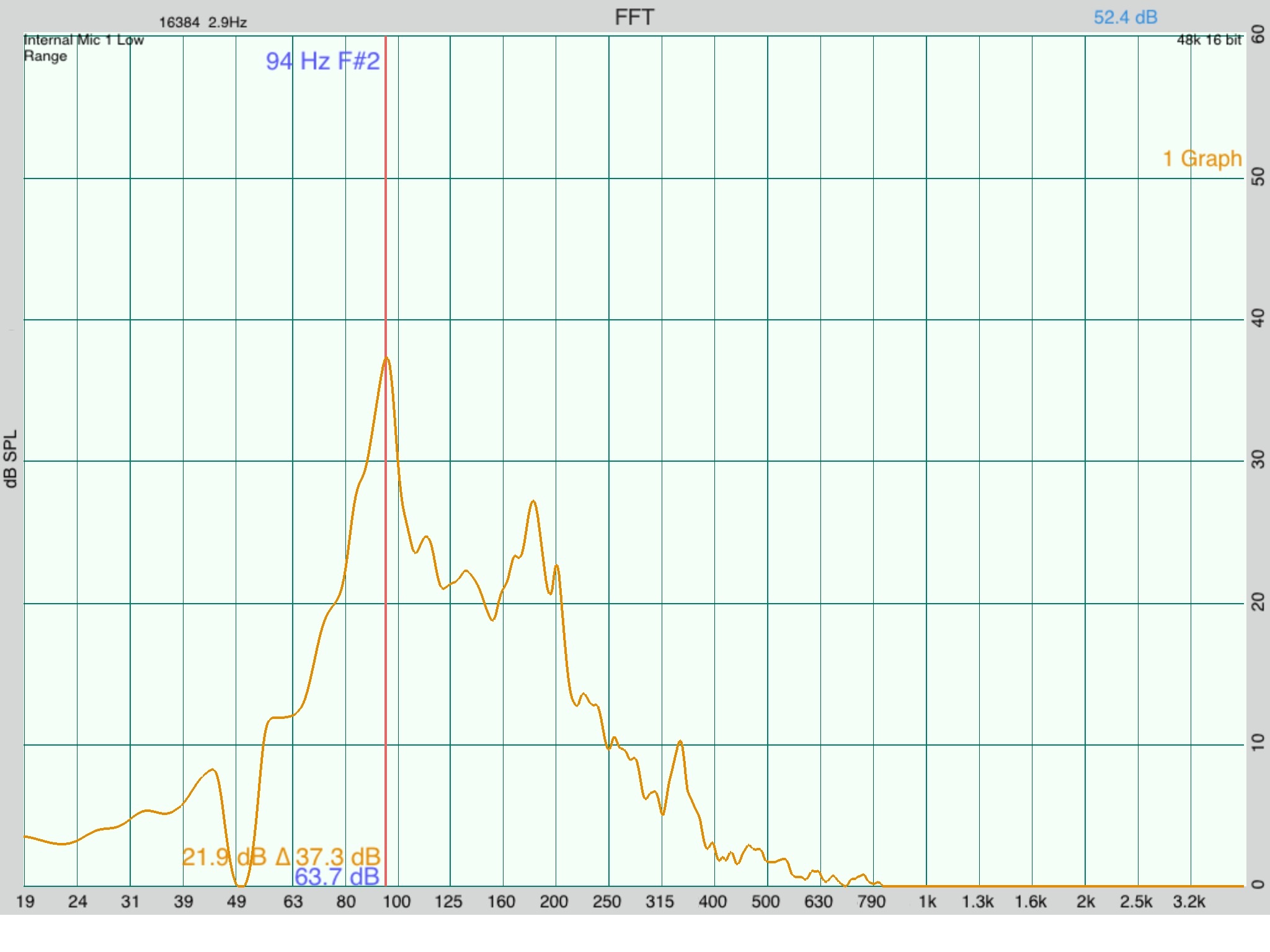Click the '48k 16 bit' sample format label

coord(1209,40)
